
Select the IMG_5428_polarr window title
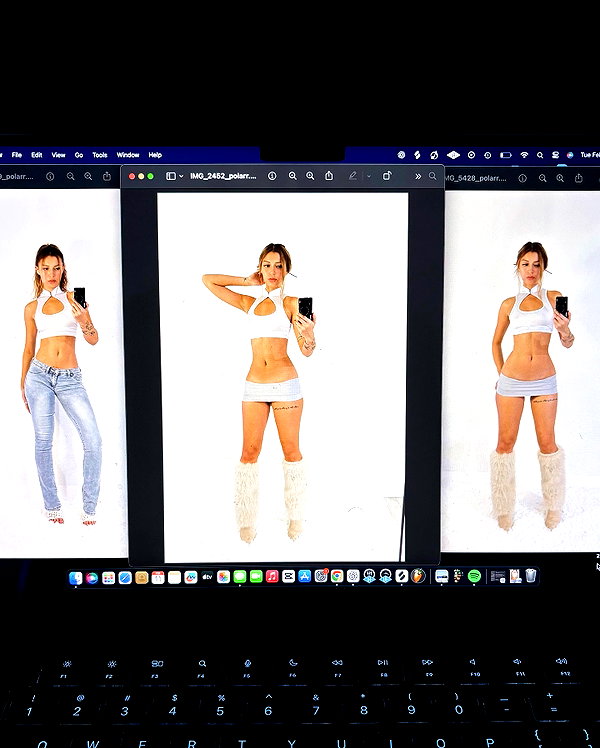tap(476, 178)
